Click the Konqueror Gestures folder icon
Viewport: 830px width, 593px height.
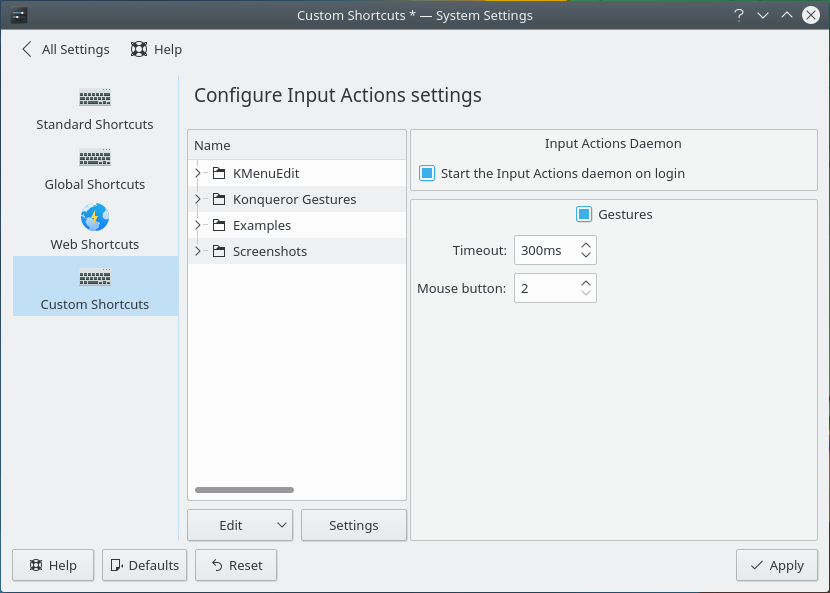[219, 200]
